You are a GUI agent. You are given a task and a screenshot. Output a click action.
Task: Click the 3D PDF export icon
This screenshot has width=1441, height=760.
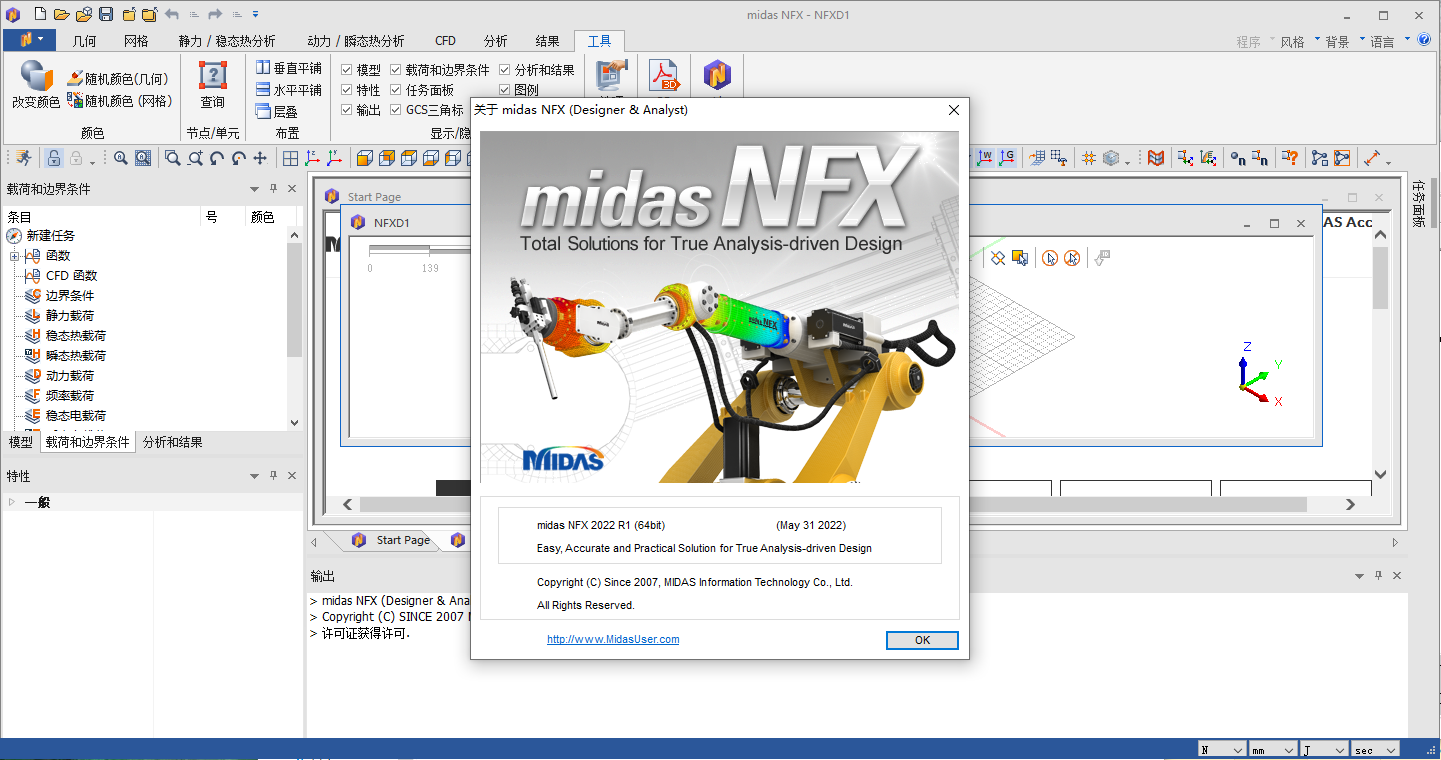click(665, 76)
